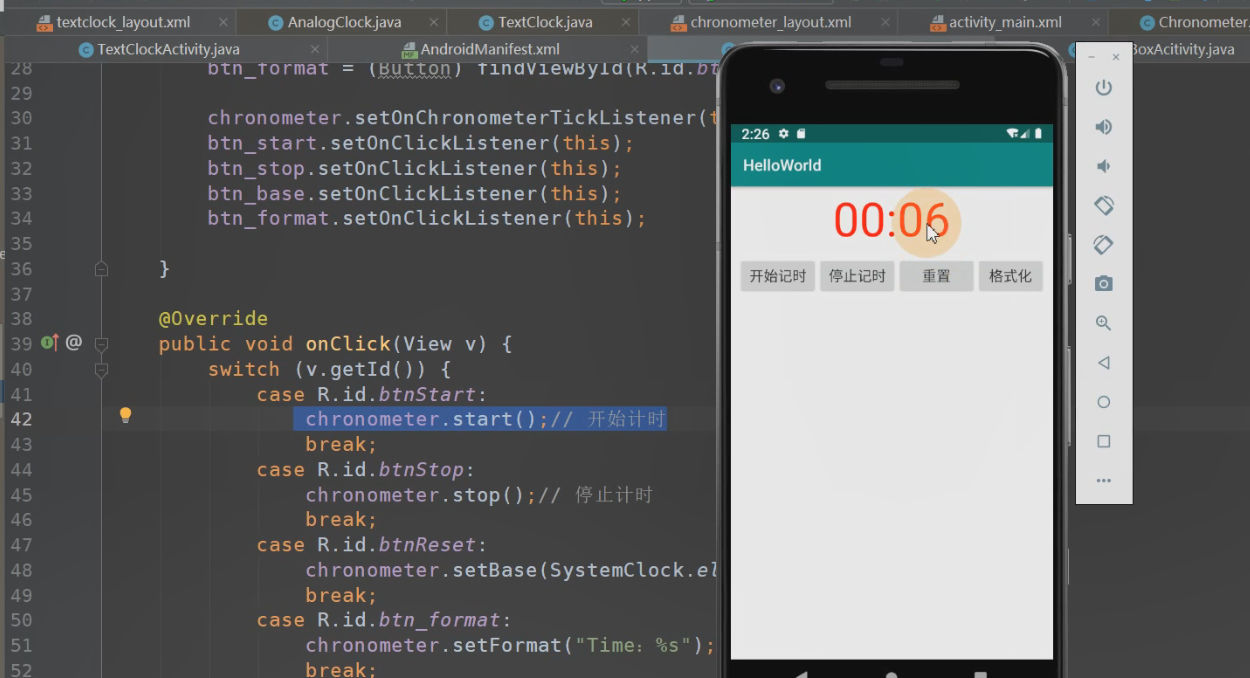Image resolution: width=1250 pixels, height=678 pixels.
Task: Tap the 开始记时 button in the app
Action: (x=777, y=276)
